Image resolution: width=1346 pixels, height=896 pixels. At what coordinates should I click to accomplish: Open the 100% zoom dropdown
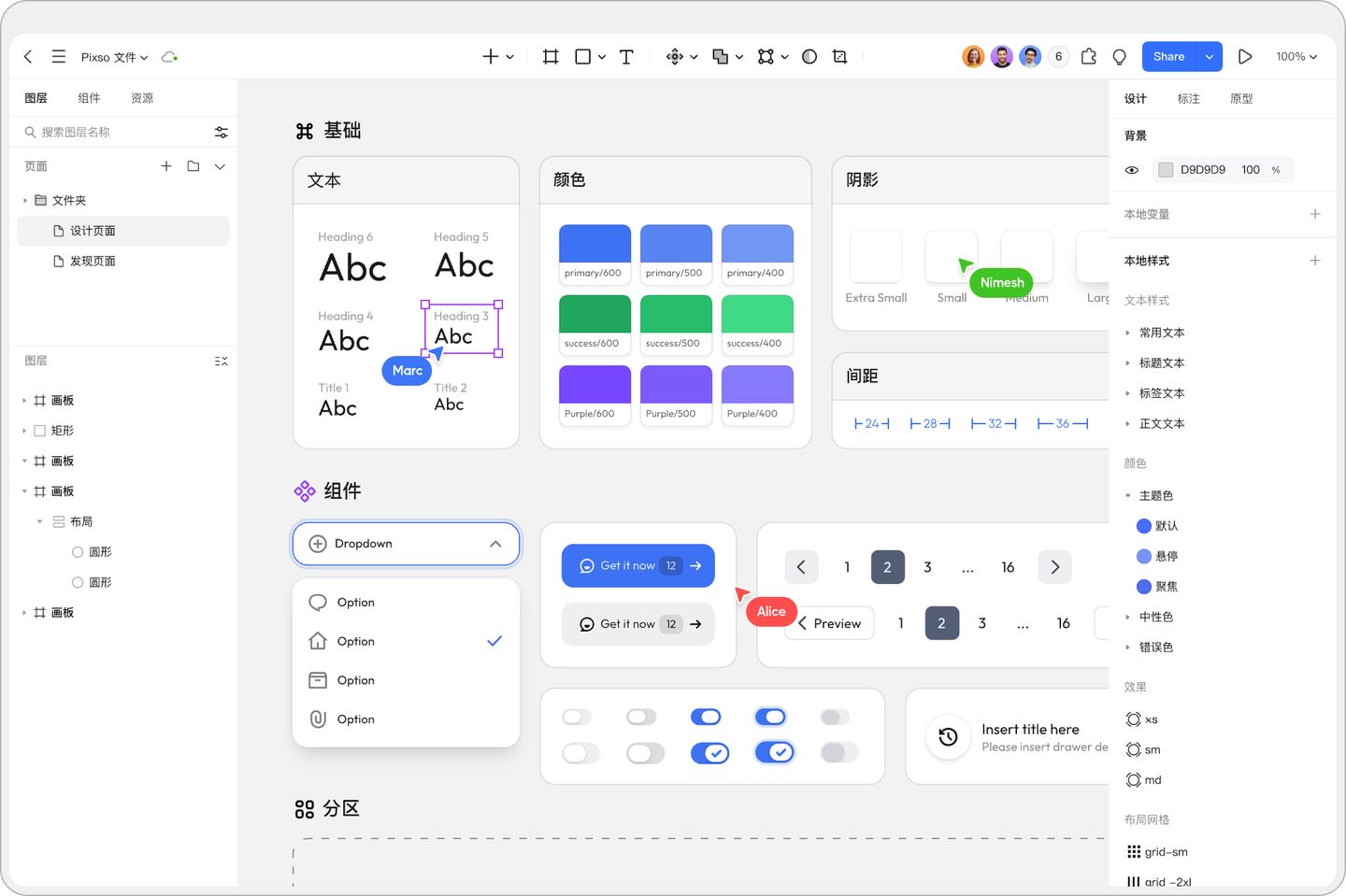pyautogui.click(x=1296, y=57)
